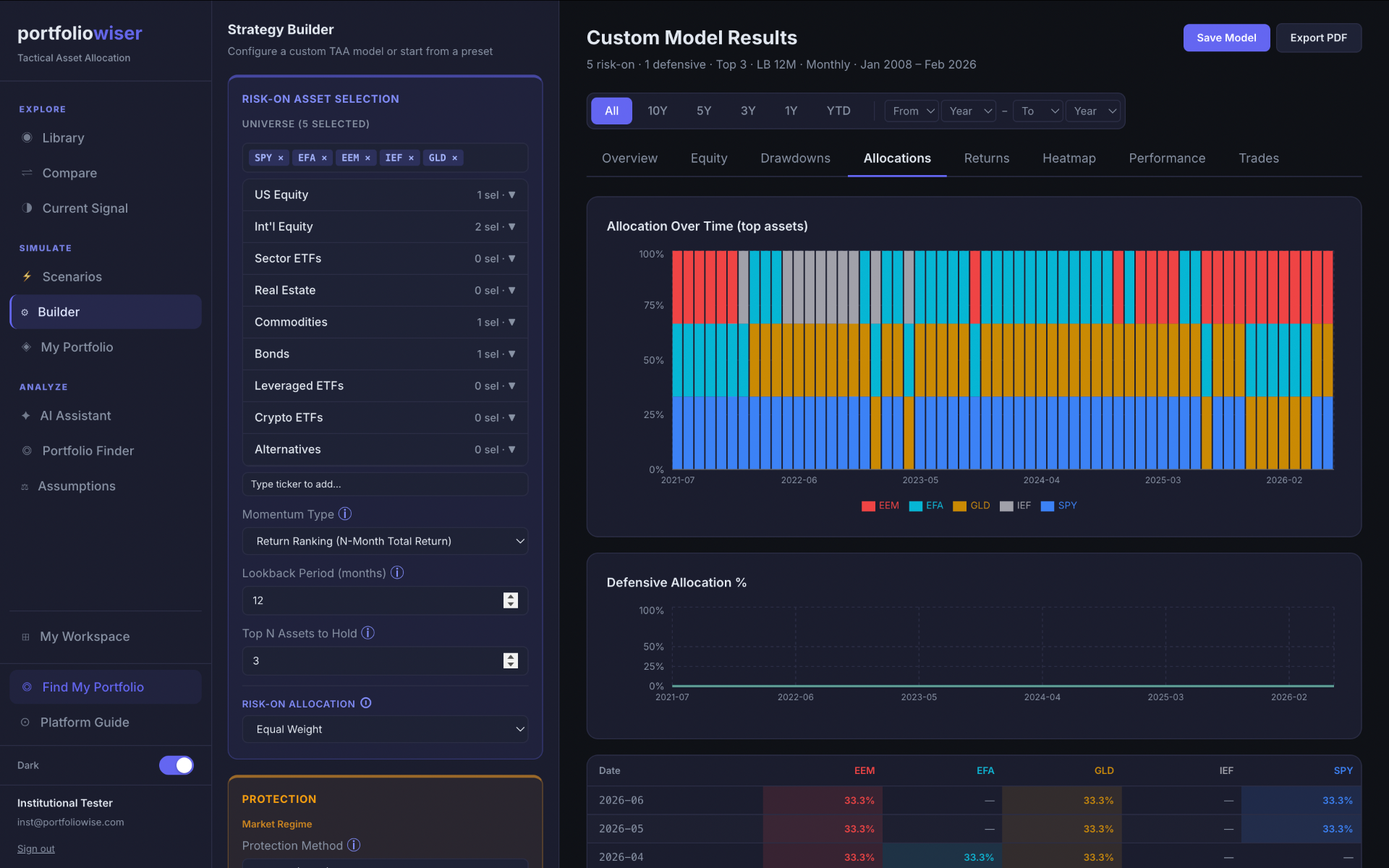Click the My Workspace grid icon

point(25,637)
